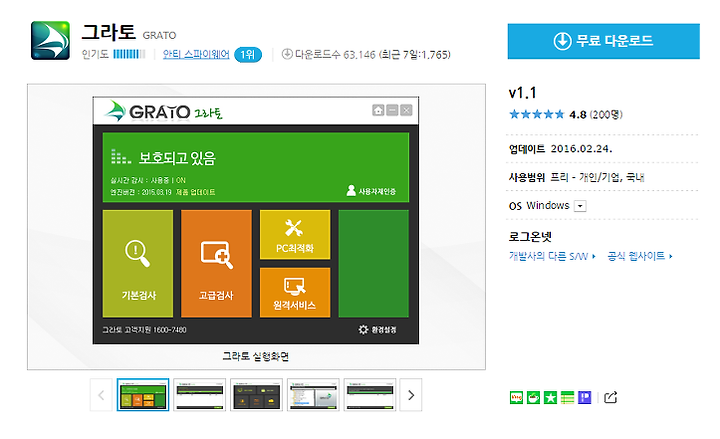The image size is (720, 439).
Task: Click the 인기도 popularity bar
Action: click(129, 54)
